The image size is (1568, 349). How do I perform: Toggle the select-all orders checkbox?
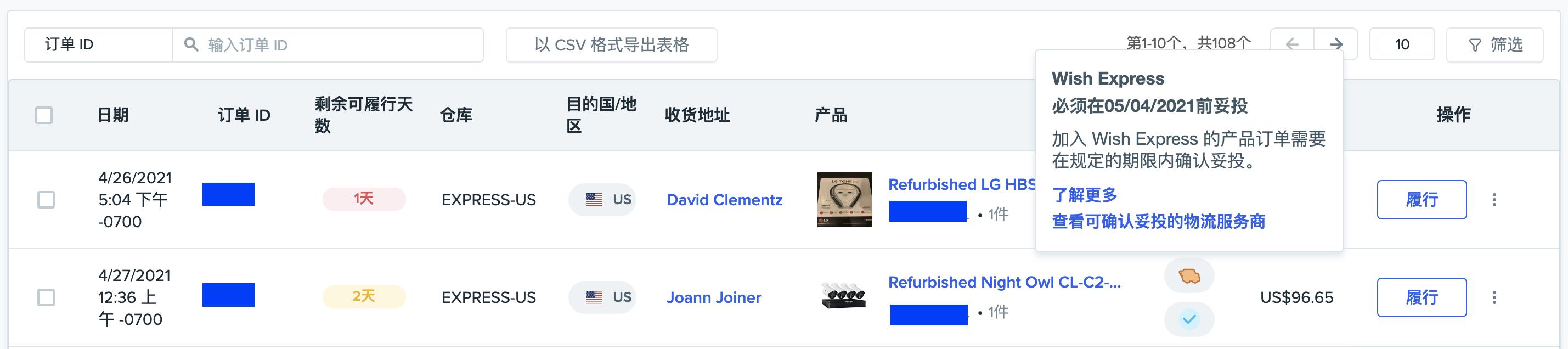click(x=44, y=115)
